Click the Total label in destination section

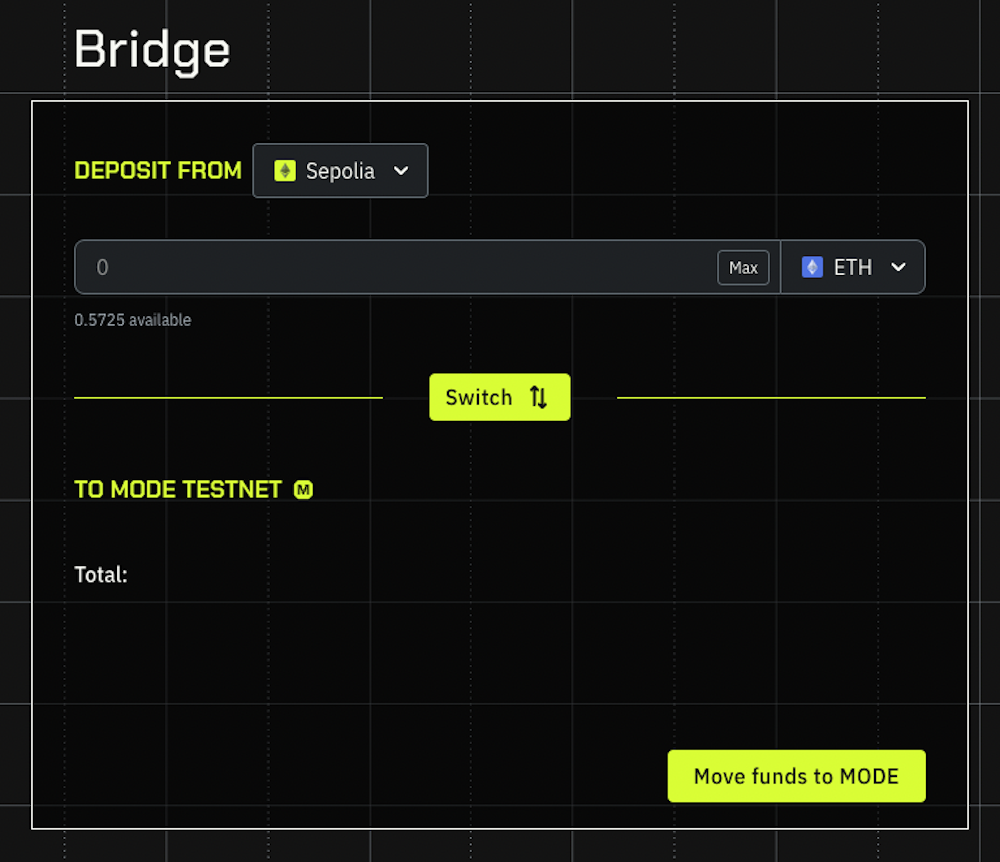pos(100,574)
